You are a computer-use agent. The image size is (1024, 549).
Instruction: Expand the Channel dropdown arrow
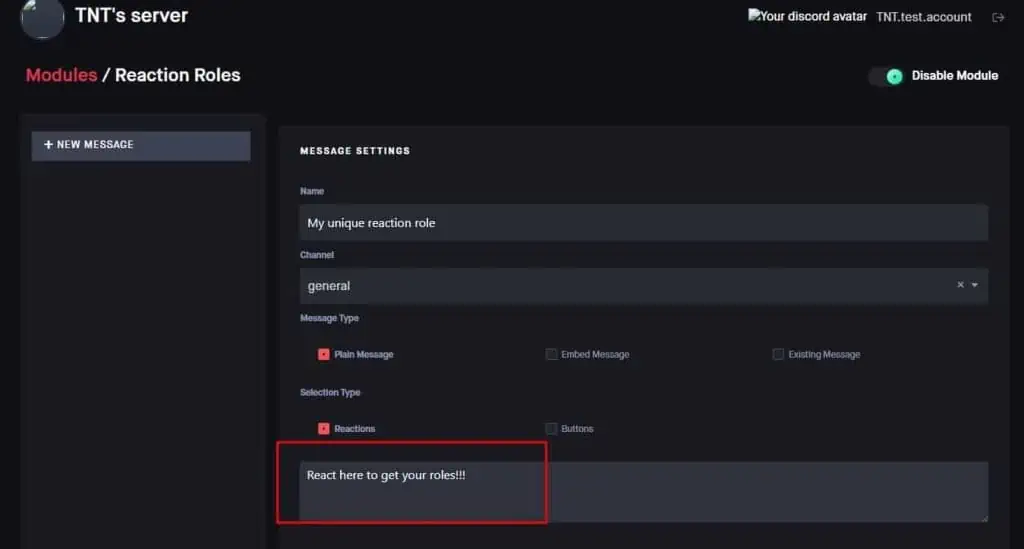coord(975,285)
